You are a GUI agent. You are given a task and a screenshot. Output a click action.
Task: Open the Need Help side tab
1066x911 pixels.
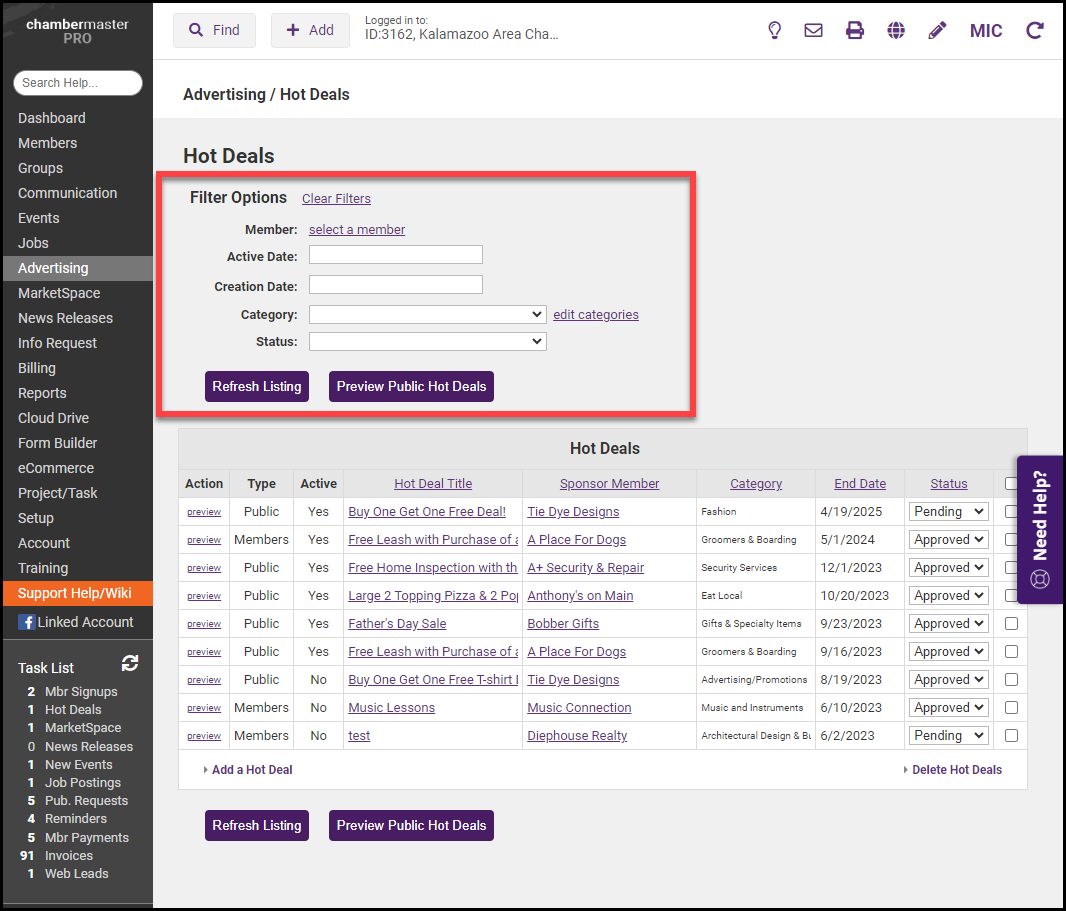(1040, 529)
